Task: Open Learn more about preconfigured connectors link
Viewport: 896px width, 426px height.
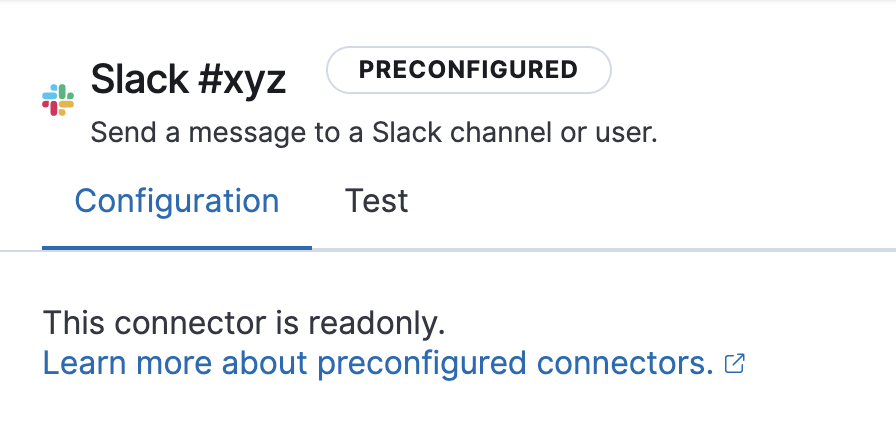Action: tap(378, 363)
